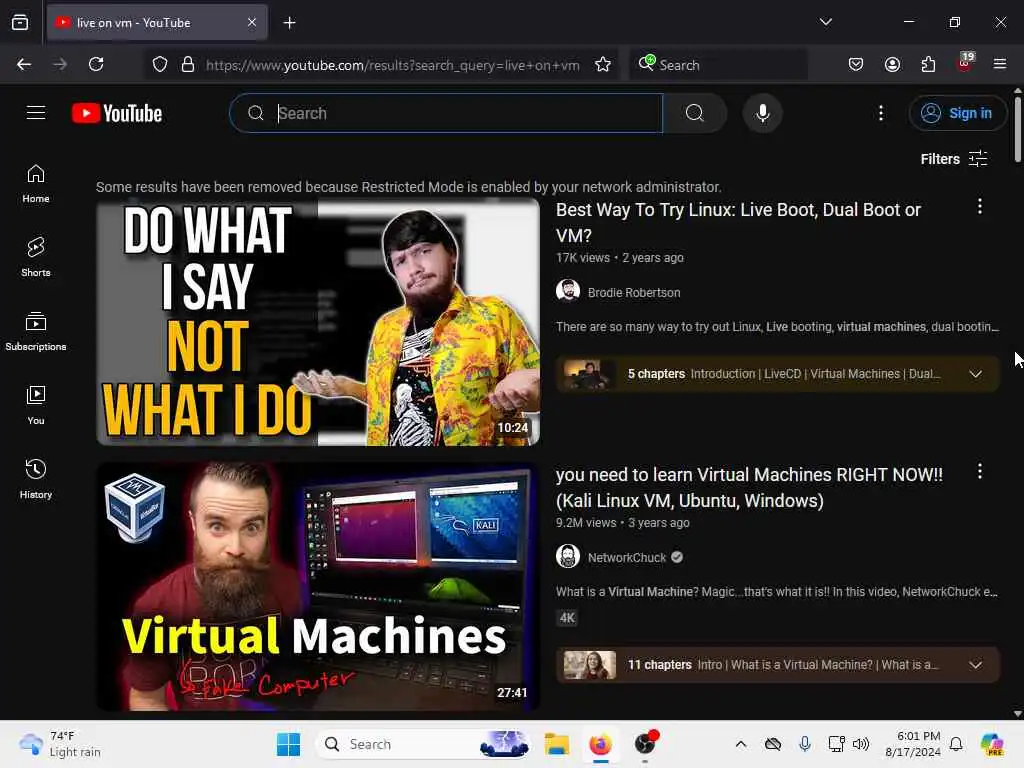The width and height of the screenshot is (1024, 768).
Task: Visit NetworkChuck channel name
Action: (626, 558)
